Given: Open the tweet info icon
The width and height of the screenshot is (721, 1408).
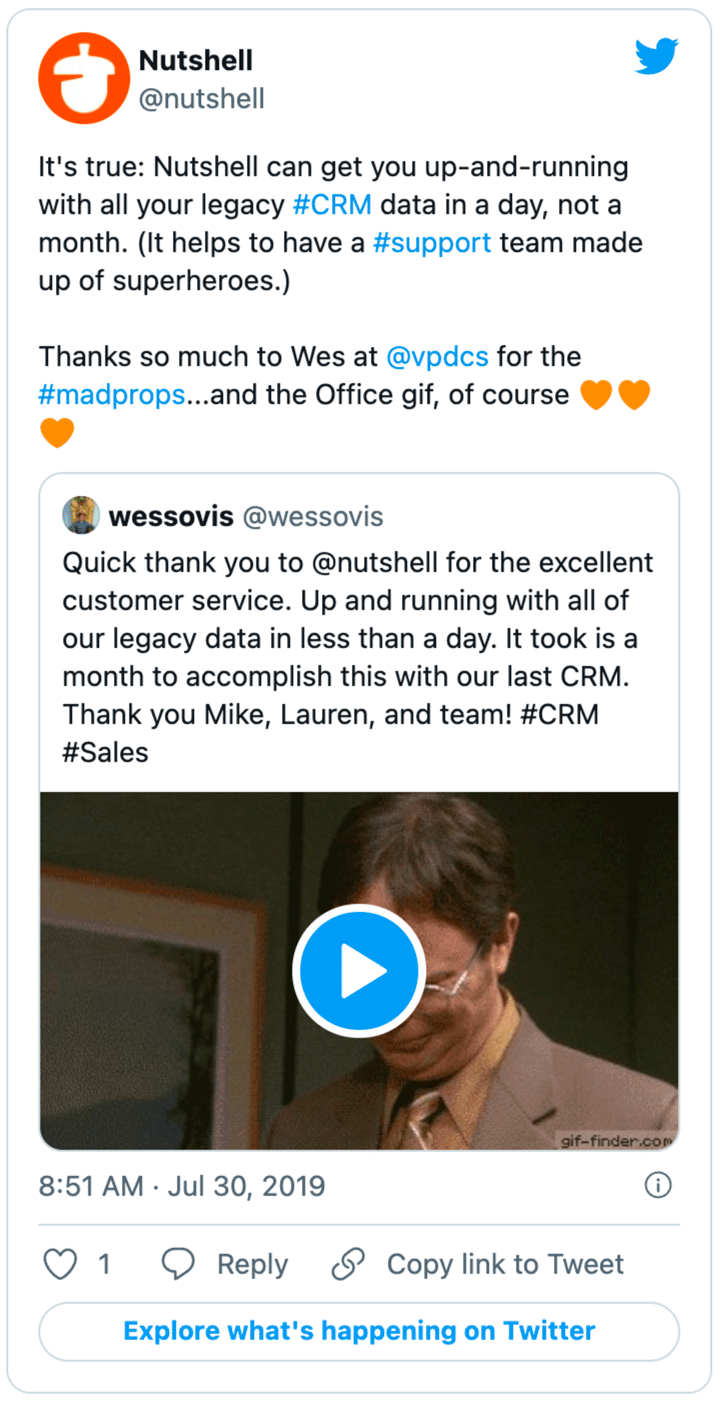Looking at the screenshot, I should (657, 1186).
